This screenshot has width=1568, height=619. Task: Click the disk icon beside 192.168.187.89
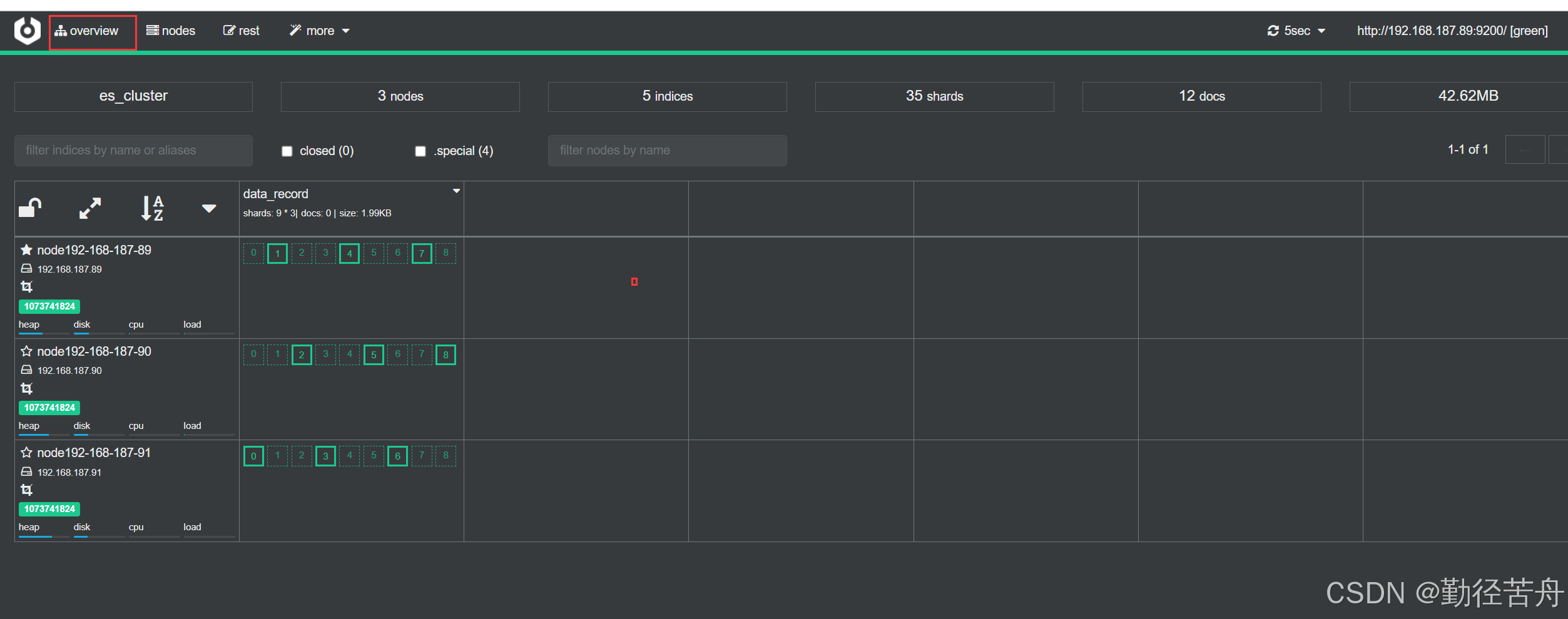pos(26,269)
